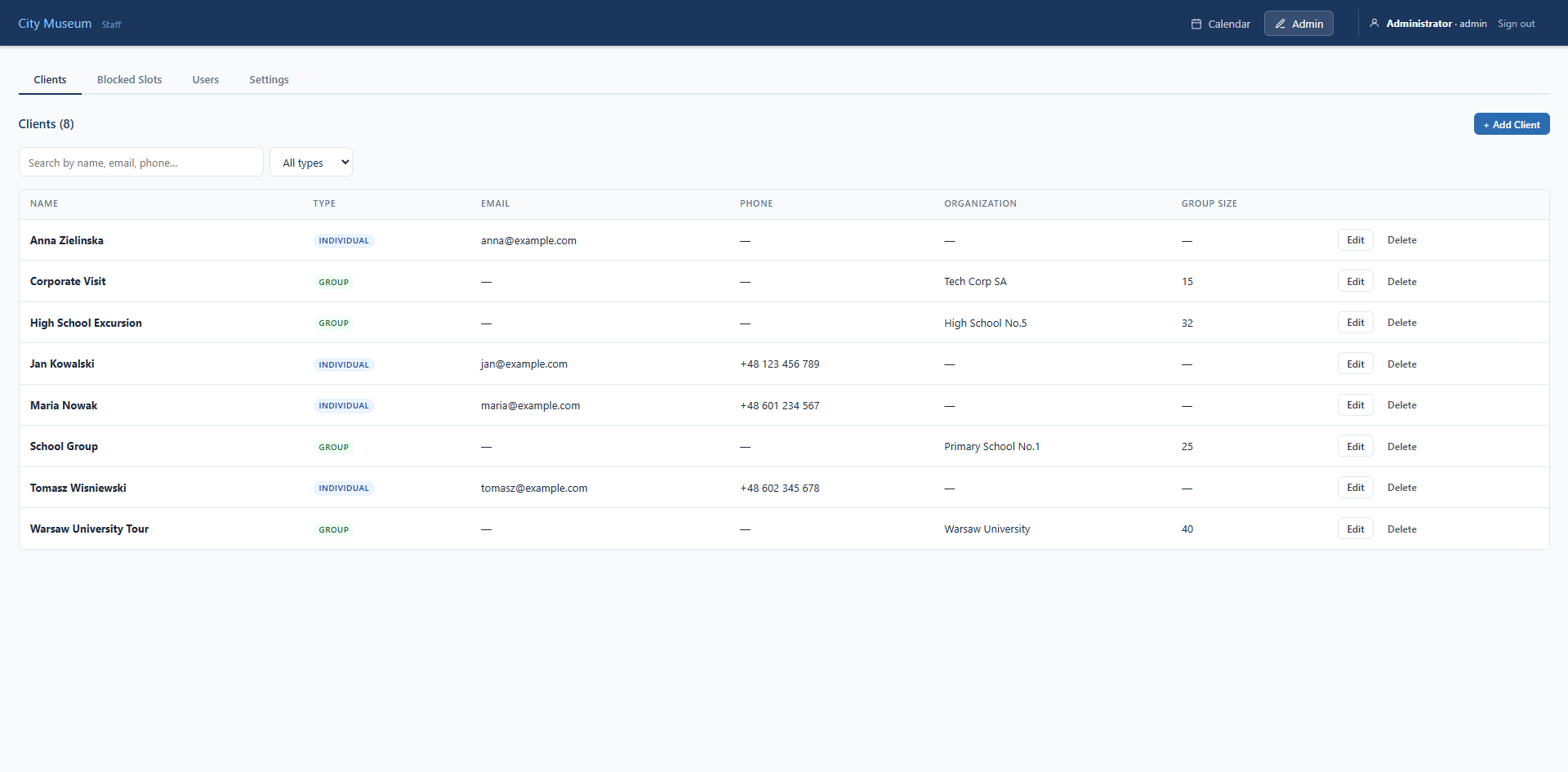1568x772 pixels.
Task: Select the name Tomasz Wisniewski
Action: pos(78,488)
